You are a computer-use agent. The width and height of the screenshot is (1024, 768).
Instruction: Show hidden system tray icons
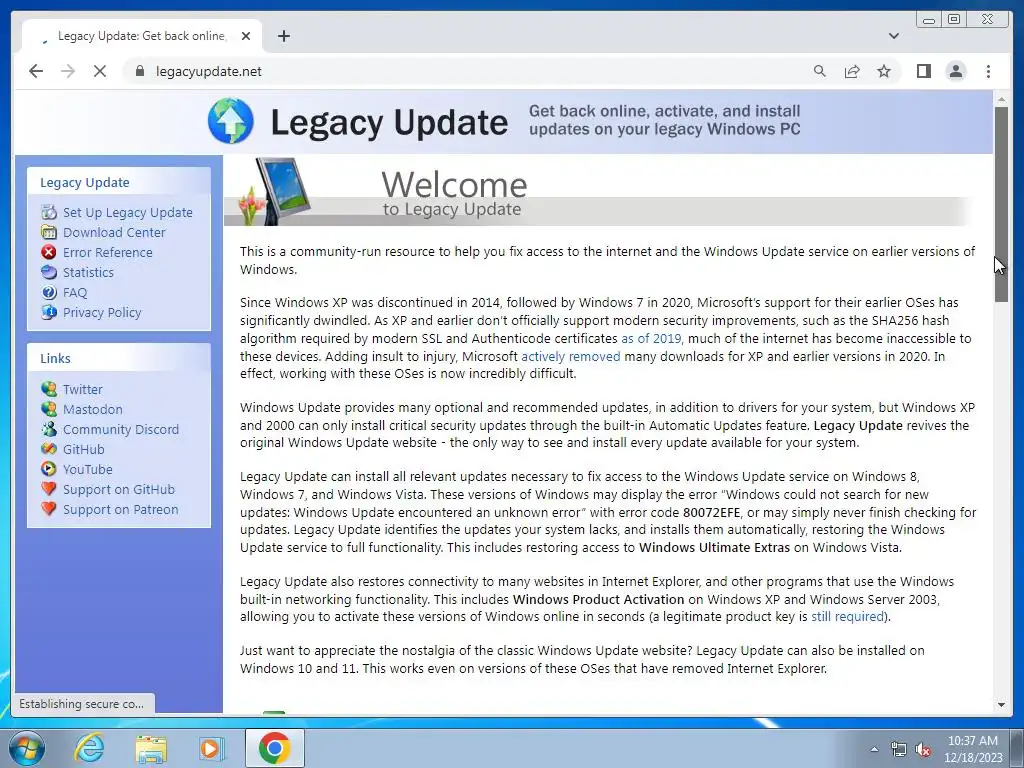pos(874,749)
